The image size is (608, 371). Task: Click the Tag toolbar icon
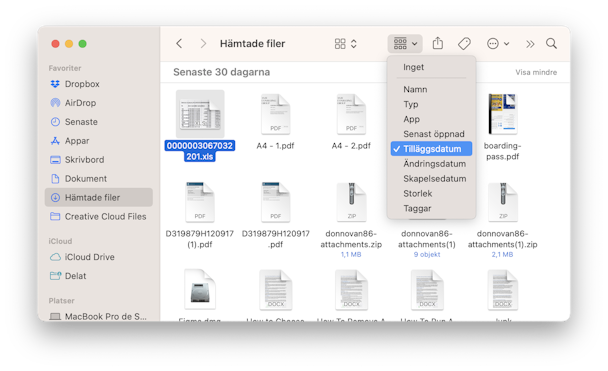click(x=464, y=44)
